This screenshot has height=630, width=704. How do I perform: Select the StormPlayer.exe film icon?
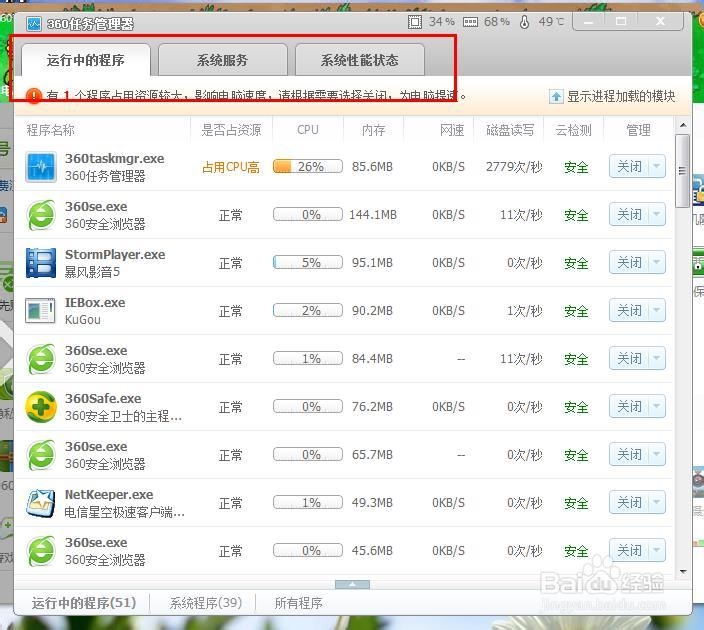(x=41, y=263)
